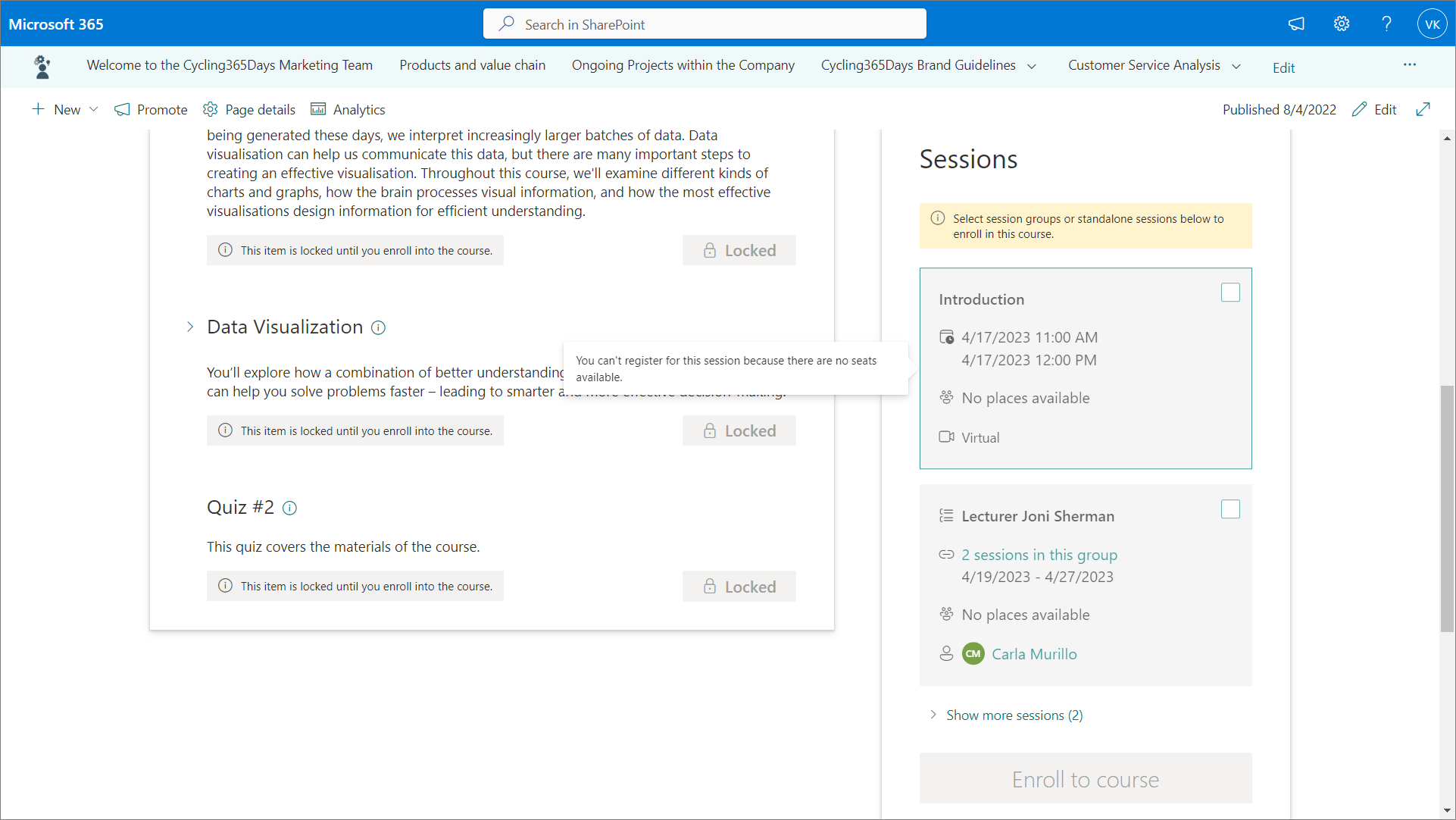Open Ongoing Projects within the Company
The width and height of the screenshot is (1456, 820).
click(x=683, y=65)
